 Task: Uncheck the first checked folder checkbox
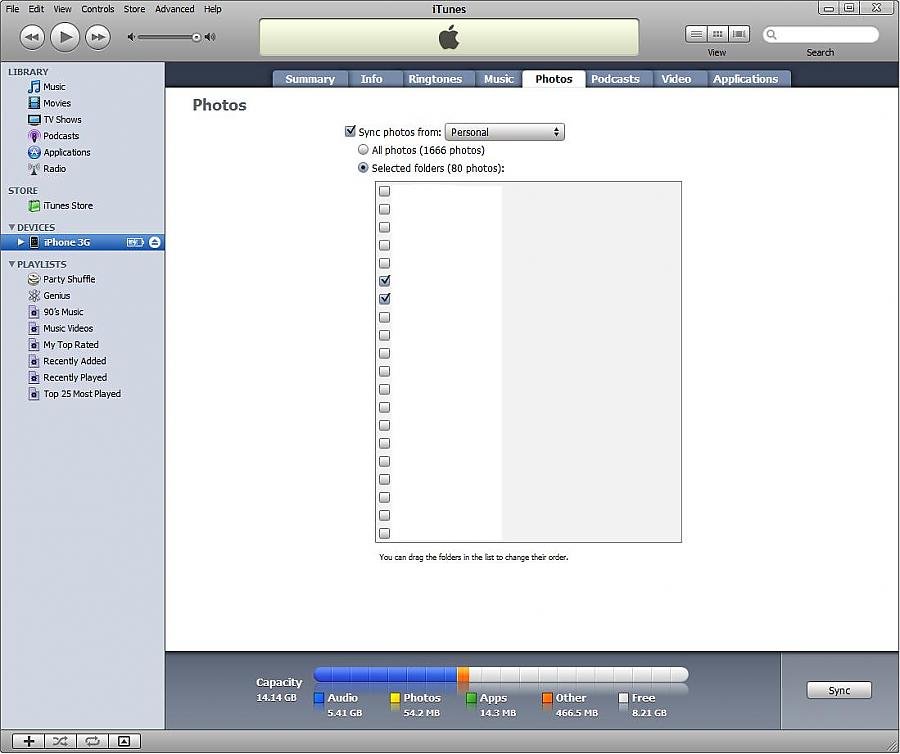385,281
